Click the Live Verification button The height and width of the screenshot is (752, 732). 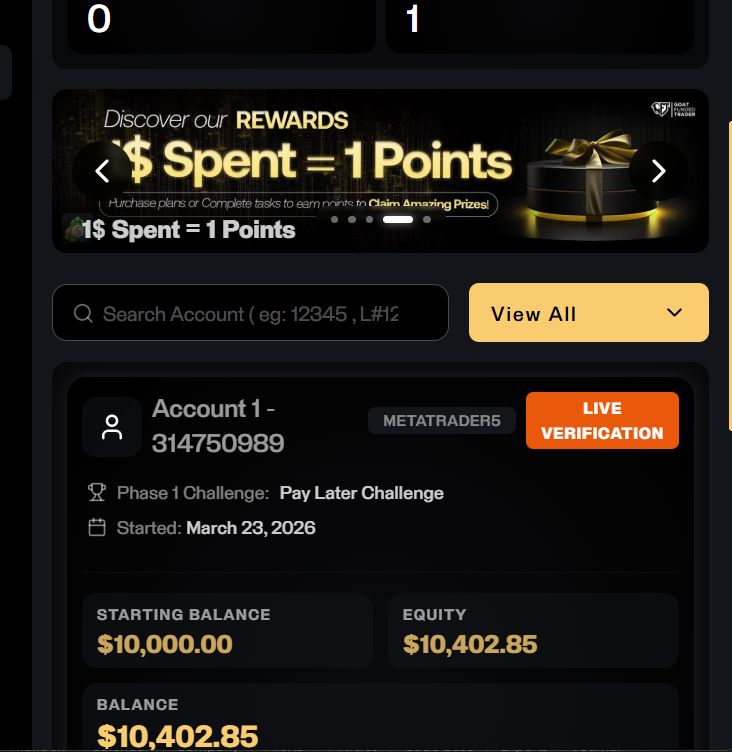tap(602, 421)
